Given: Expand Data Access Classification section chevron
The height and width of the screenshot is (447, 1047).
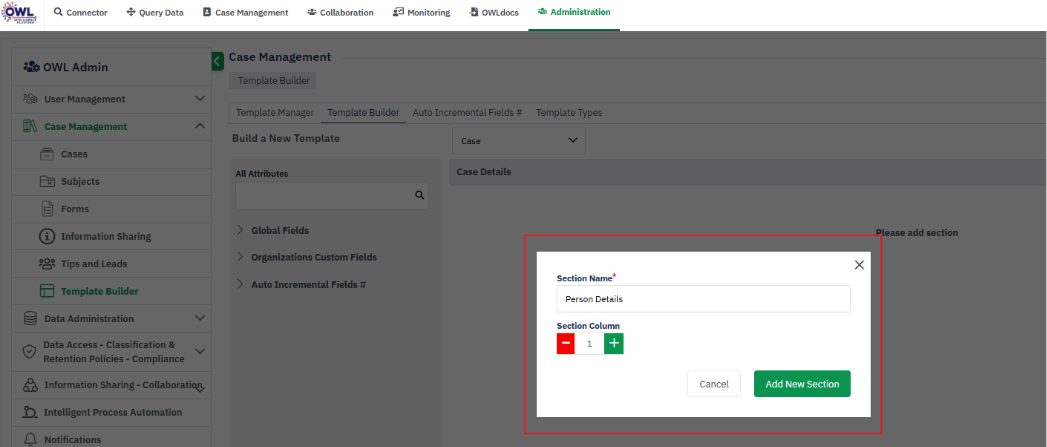Looking at the screenshot, I should point(200,351).
